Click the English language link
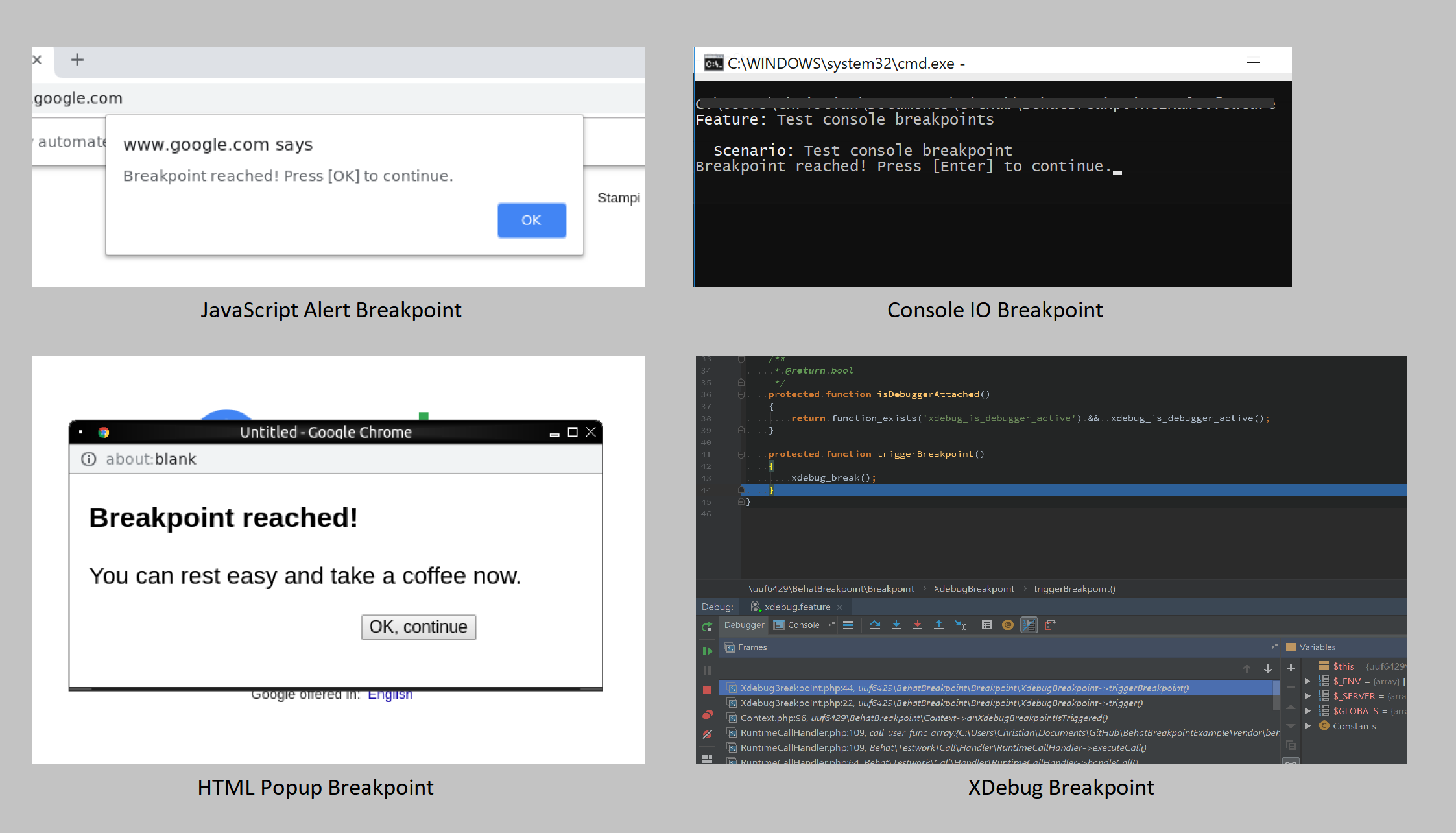The image size is (1456, 833). (390, 694)
